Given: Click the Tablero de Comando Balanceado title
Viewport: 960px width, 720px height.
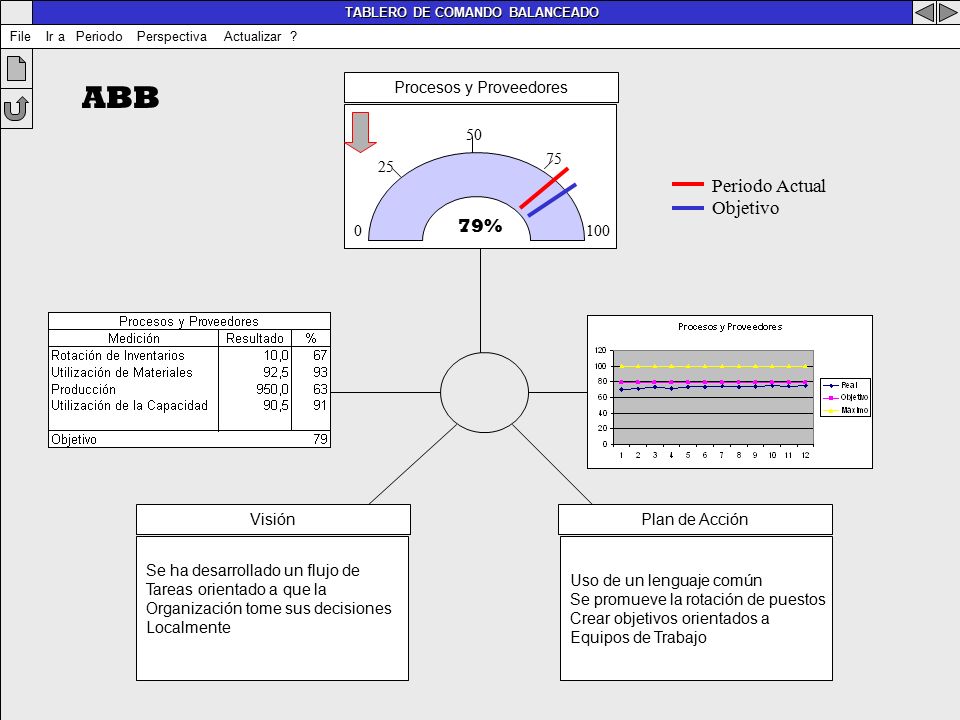Looking at the screenshot, I should (x=472, y=12).
